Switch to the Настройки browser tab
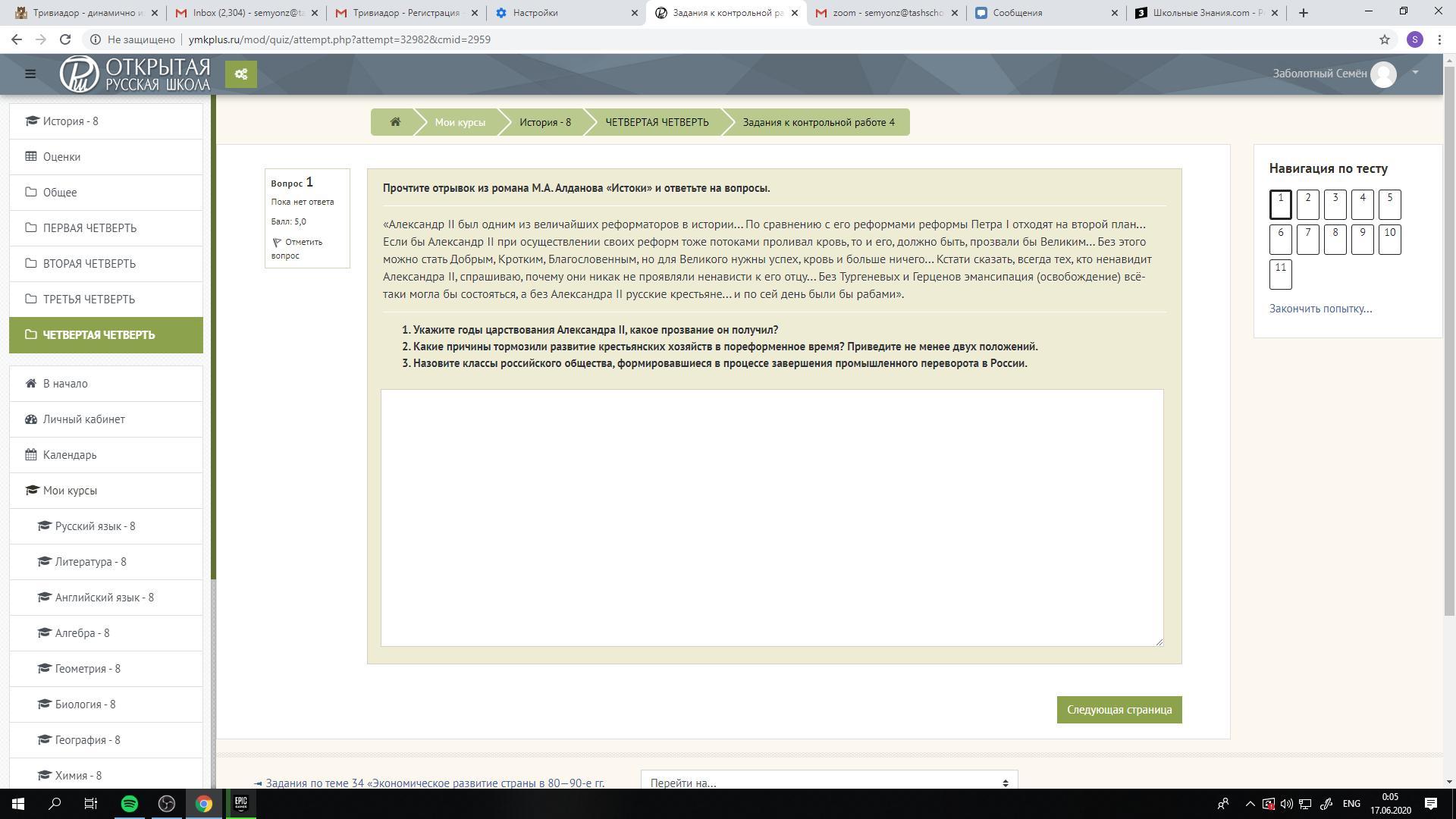The width and height of the screenshot is (1456, 819). coord(565,13)
